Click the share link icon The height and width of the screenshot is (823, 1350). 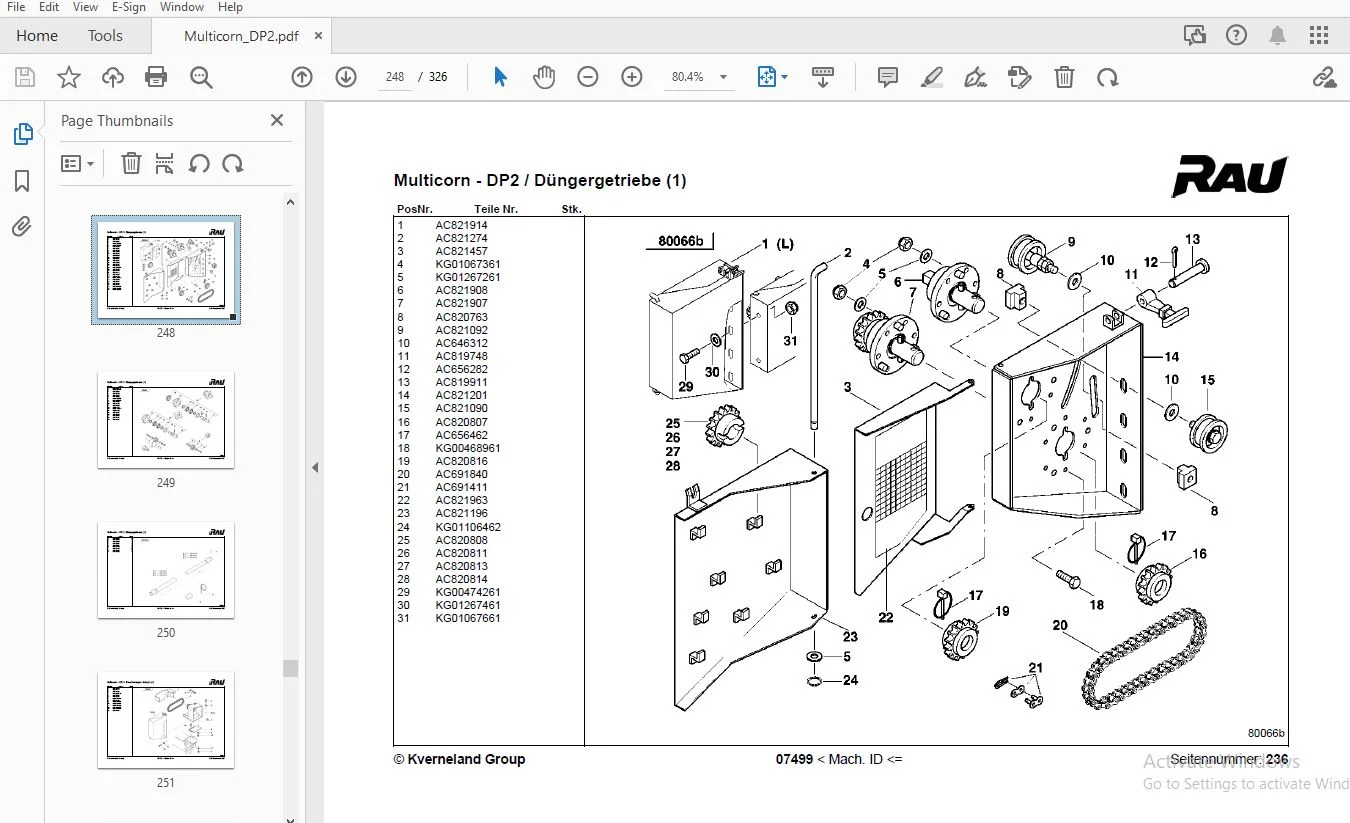[1324, 77]
